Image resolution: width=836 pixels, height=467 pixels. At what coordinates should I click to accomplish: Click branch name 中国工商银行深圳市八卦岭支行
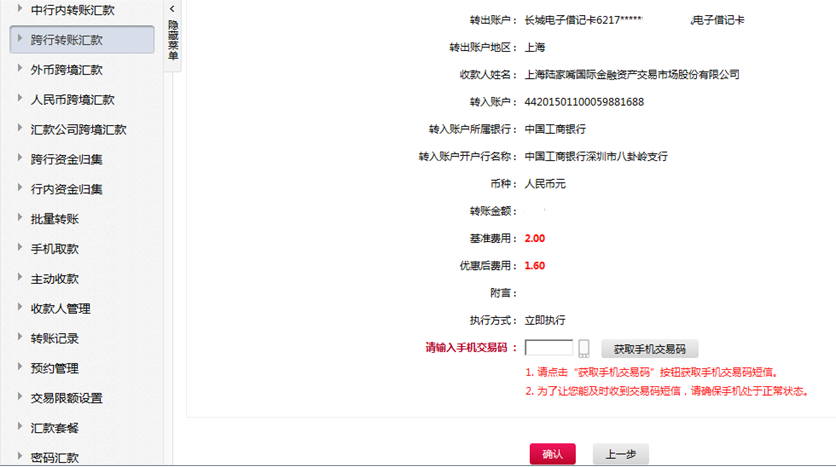tap(596, 157)
